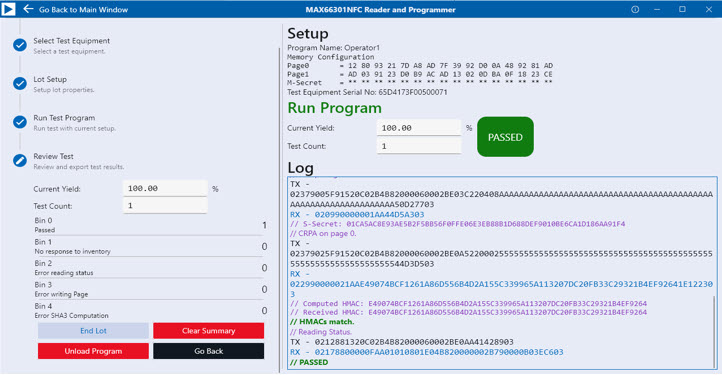Click 'RX - 020990000001AA44D5A303' log line
Image resolution: width=722 pixels, height=375 pixels.
(357, 214)
